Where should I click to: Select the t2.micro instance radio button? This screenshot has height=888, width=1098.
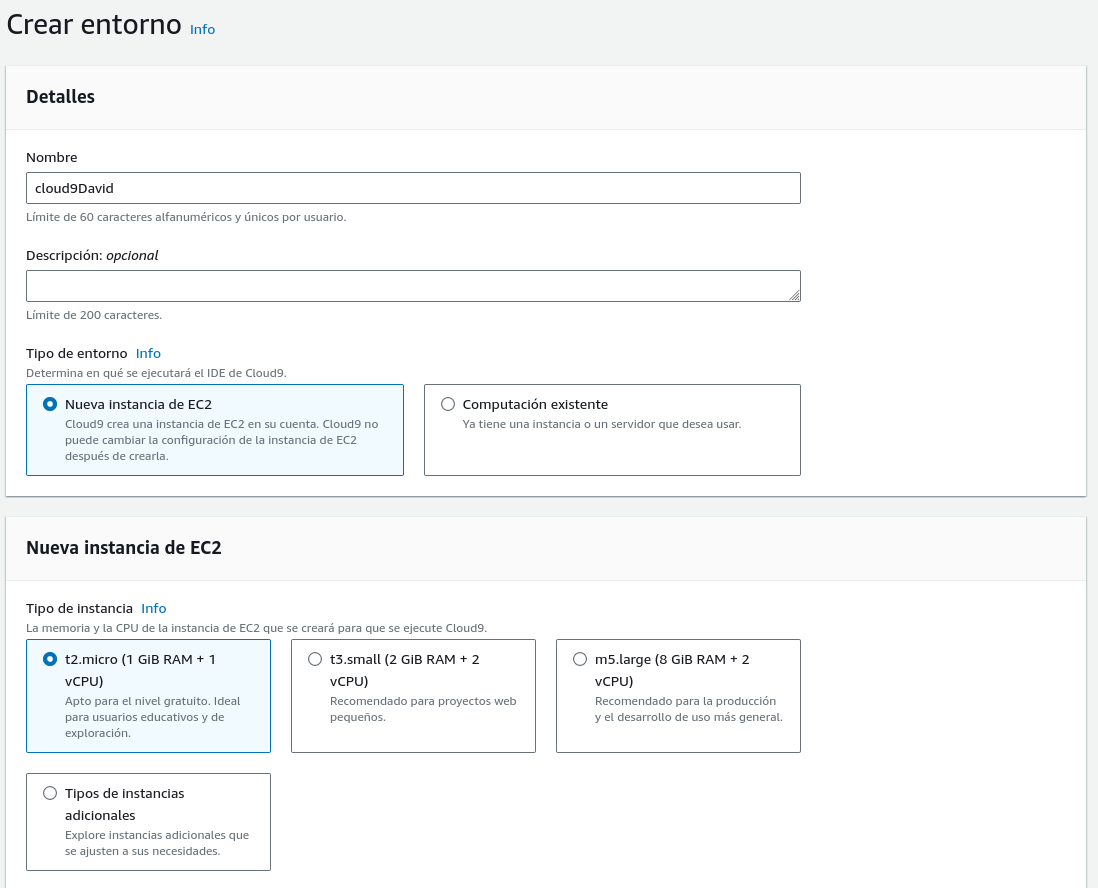[x=50, y=659]
